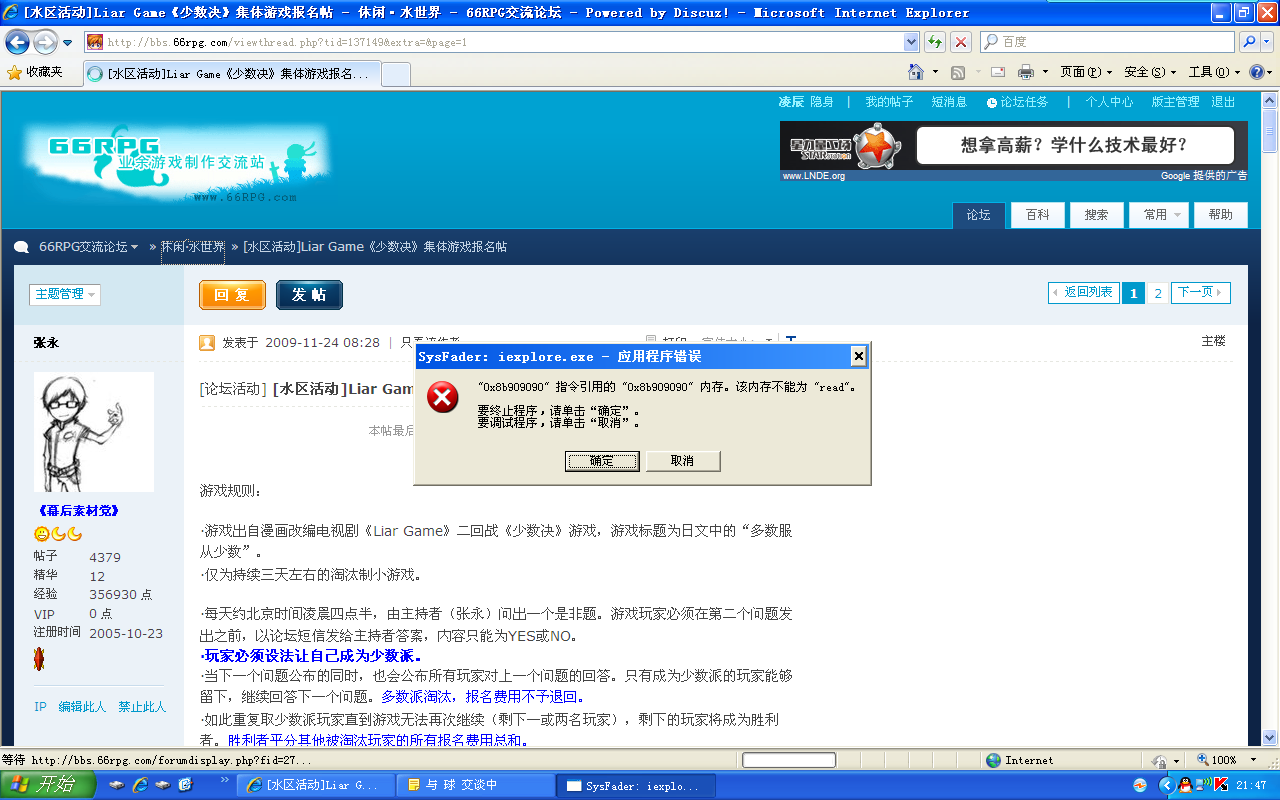Click the orange 回复 reply button
The width and height of the screenshot is (1280, 800).
232,295
